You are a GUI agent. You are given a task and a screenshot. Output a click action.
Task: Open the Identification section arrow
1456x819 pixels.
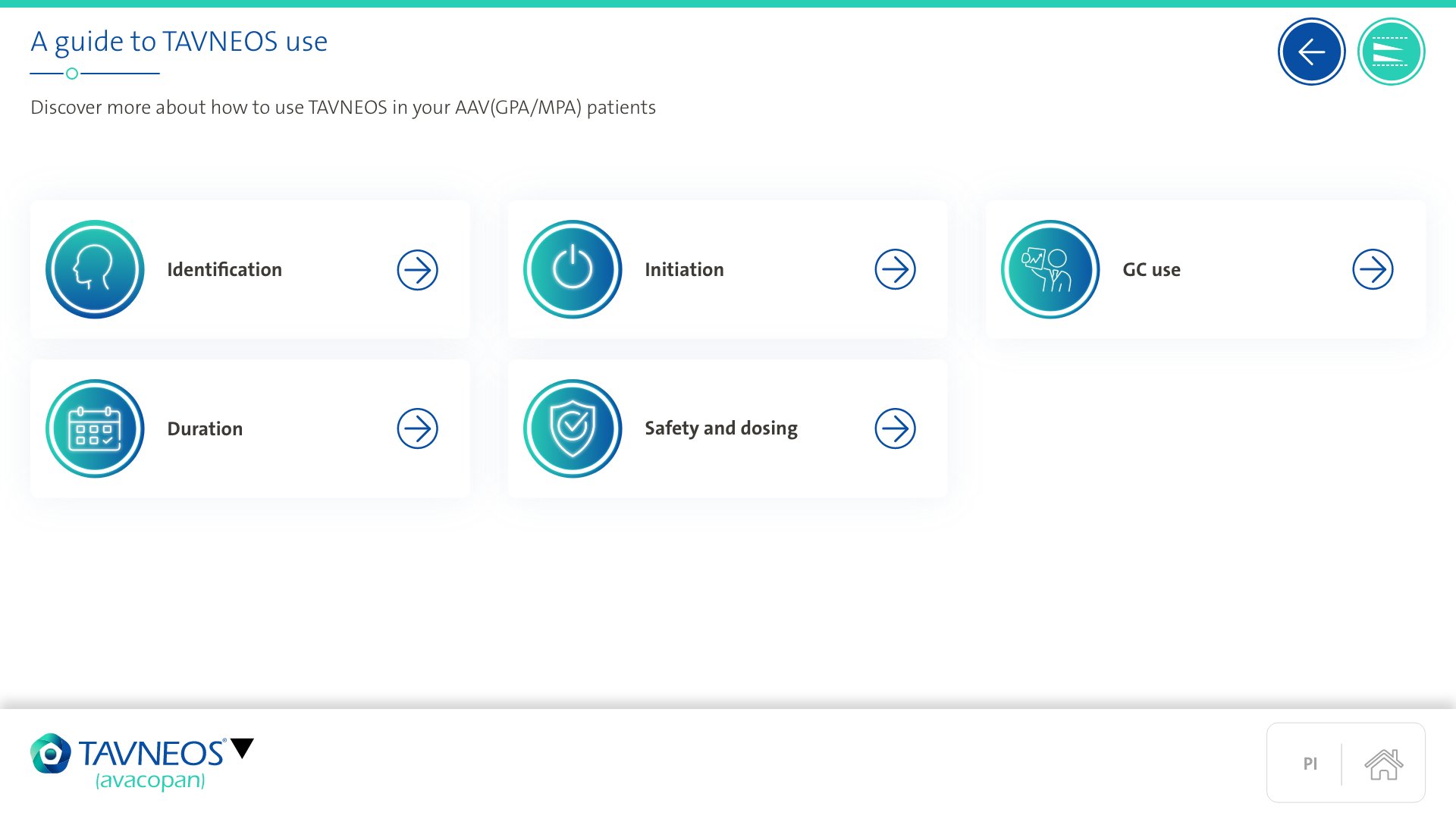pyautogui.click(x=417, y=269)
